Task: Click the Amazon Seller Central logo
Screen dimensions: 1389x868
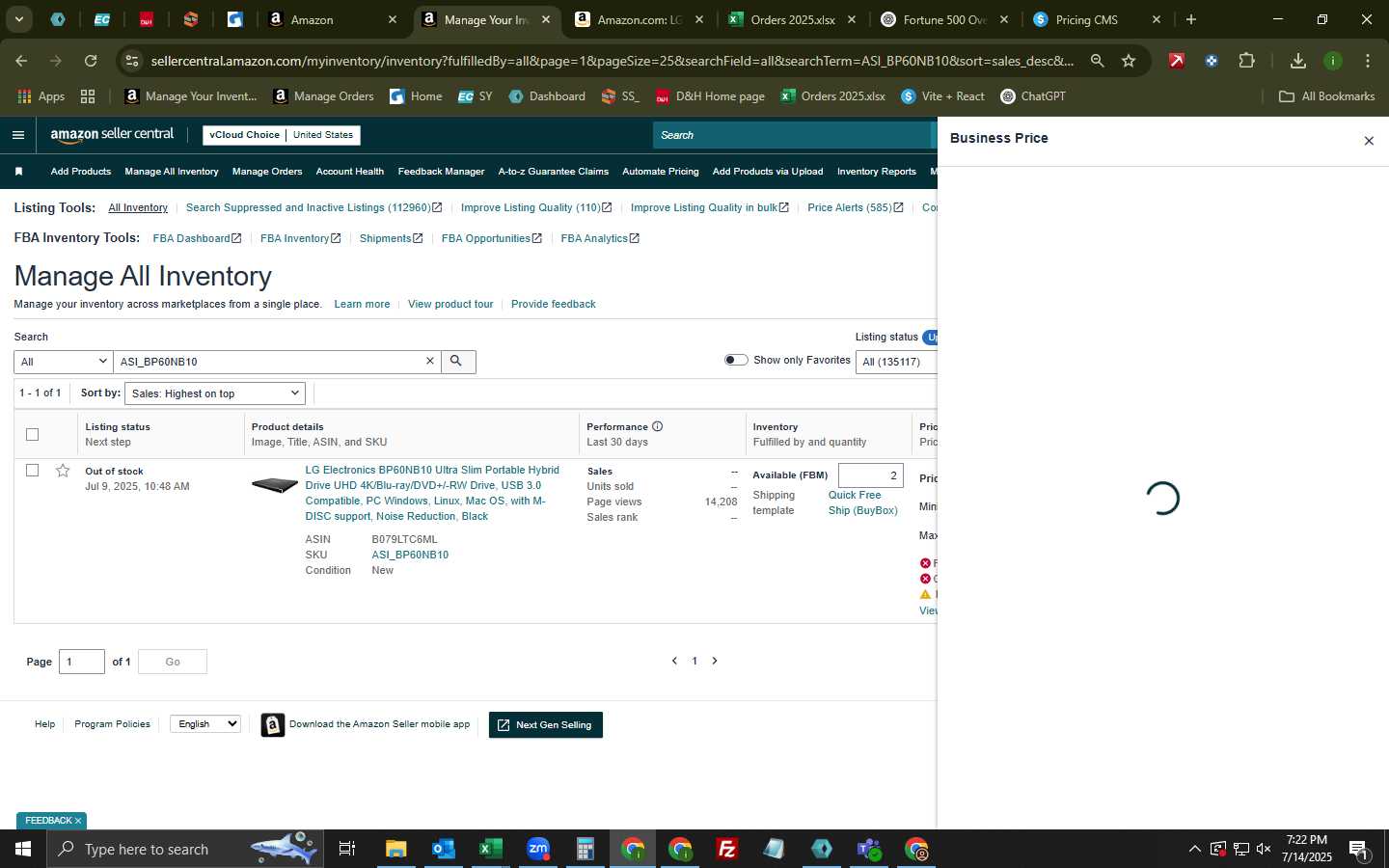Action: pos(112,135)
